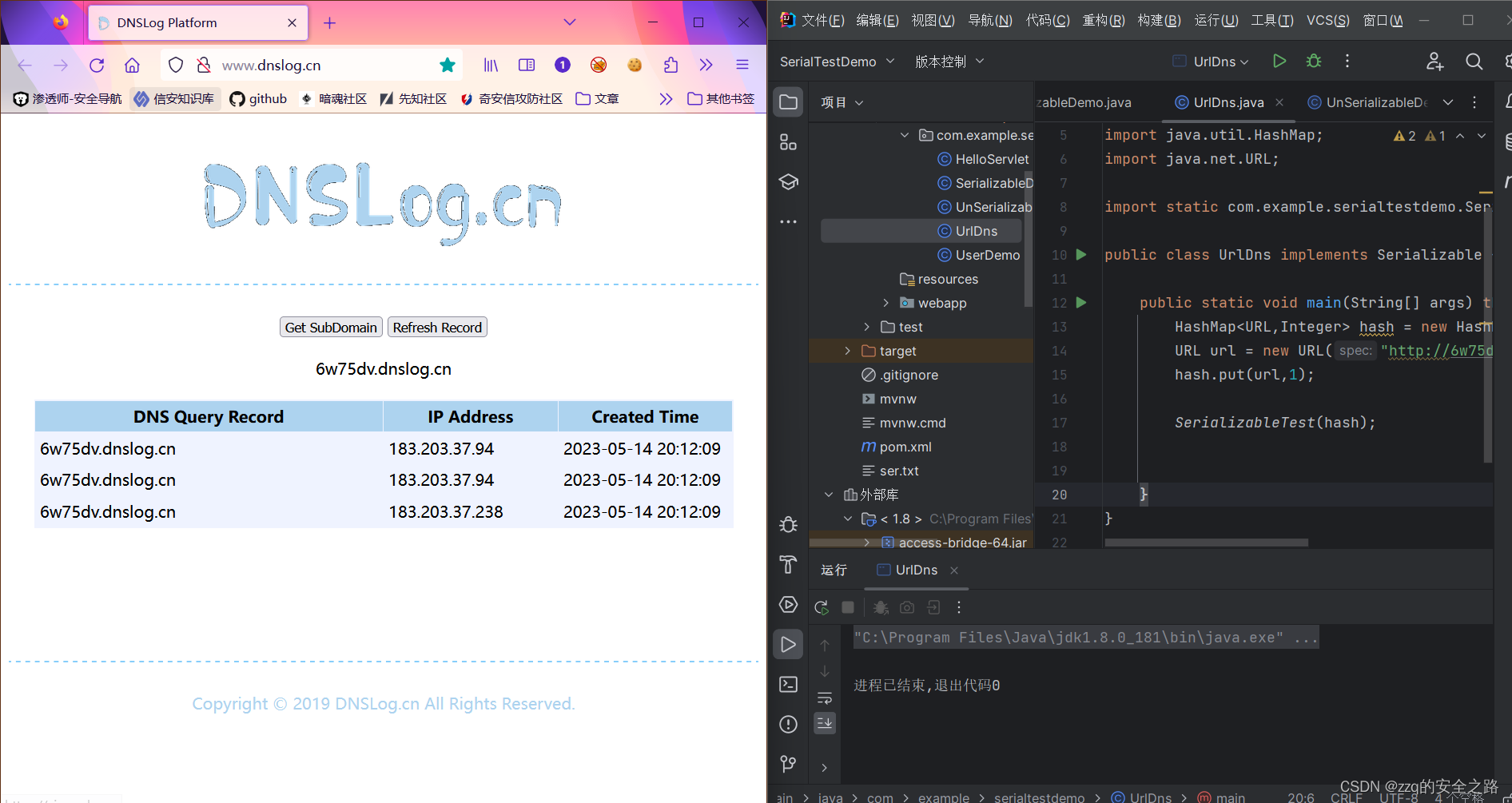Screen dimensions: 1512x803
Task: Open IDE search everywhere magnifier
Action: [x=1474, y=62]
